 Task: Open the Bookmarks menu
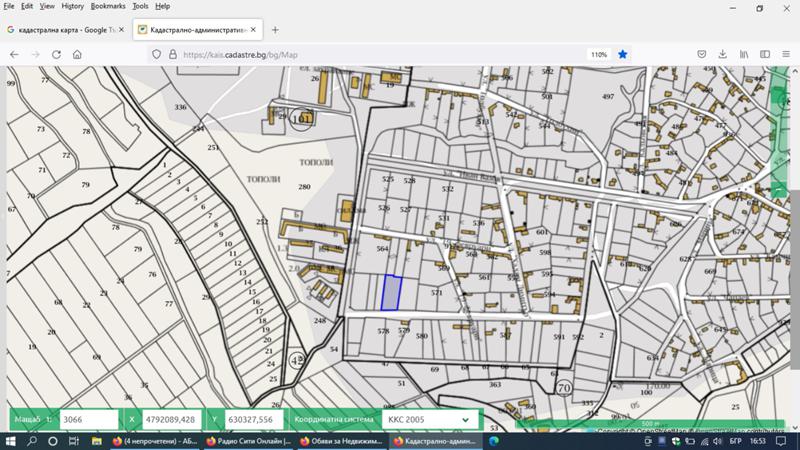pyautogui.click(x=108, y=6)
